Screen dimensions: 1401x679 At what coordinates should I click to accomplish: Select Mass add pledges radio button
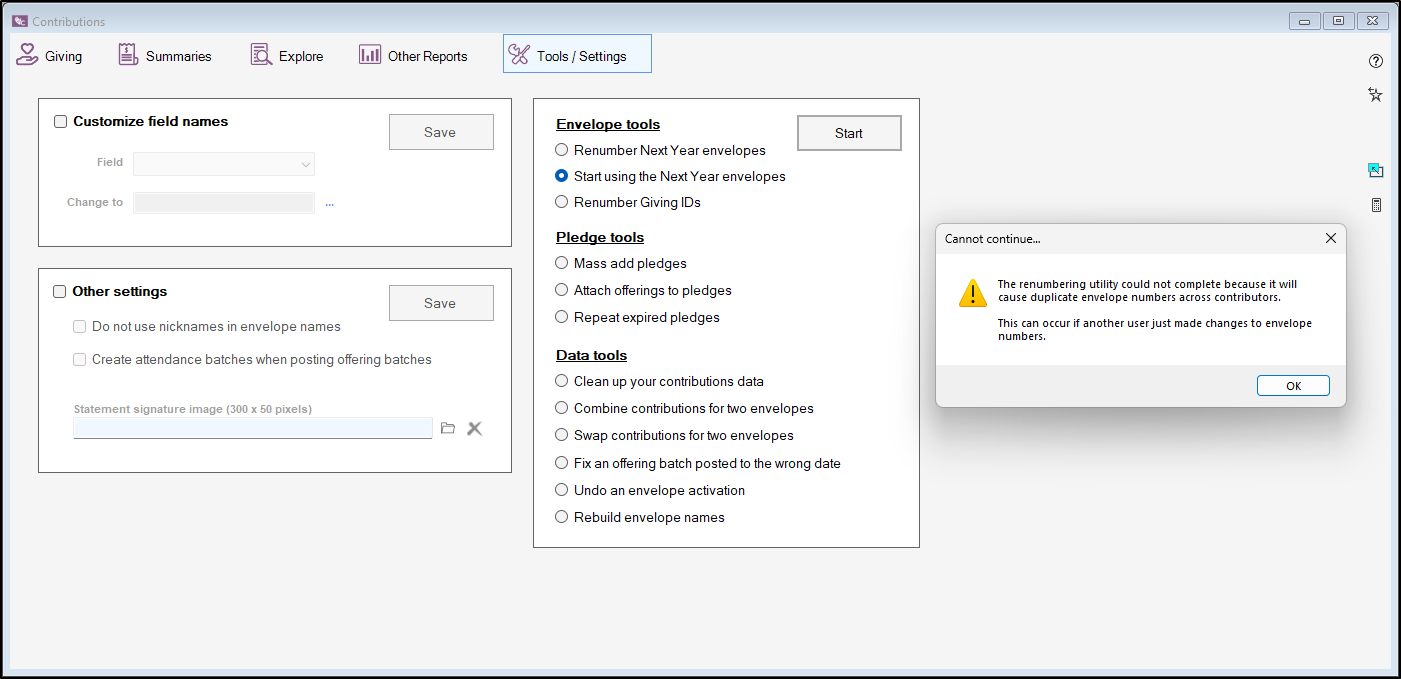pos(562,263)
